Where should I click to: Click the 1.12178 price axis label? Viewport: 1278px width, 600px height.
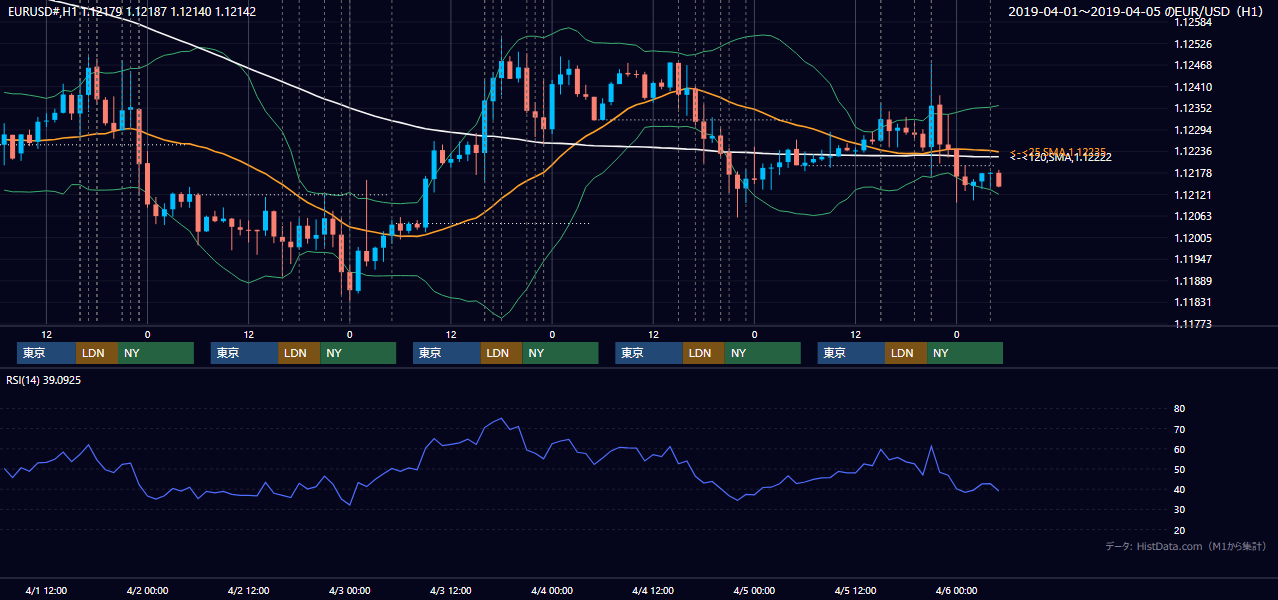(1193, 173)
